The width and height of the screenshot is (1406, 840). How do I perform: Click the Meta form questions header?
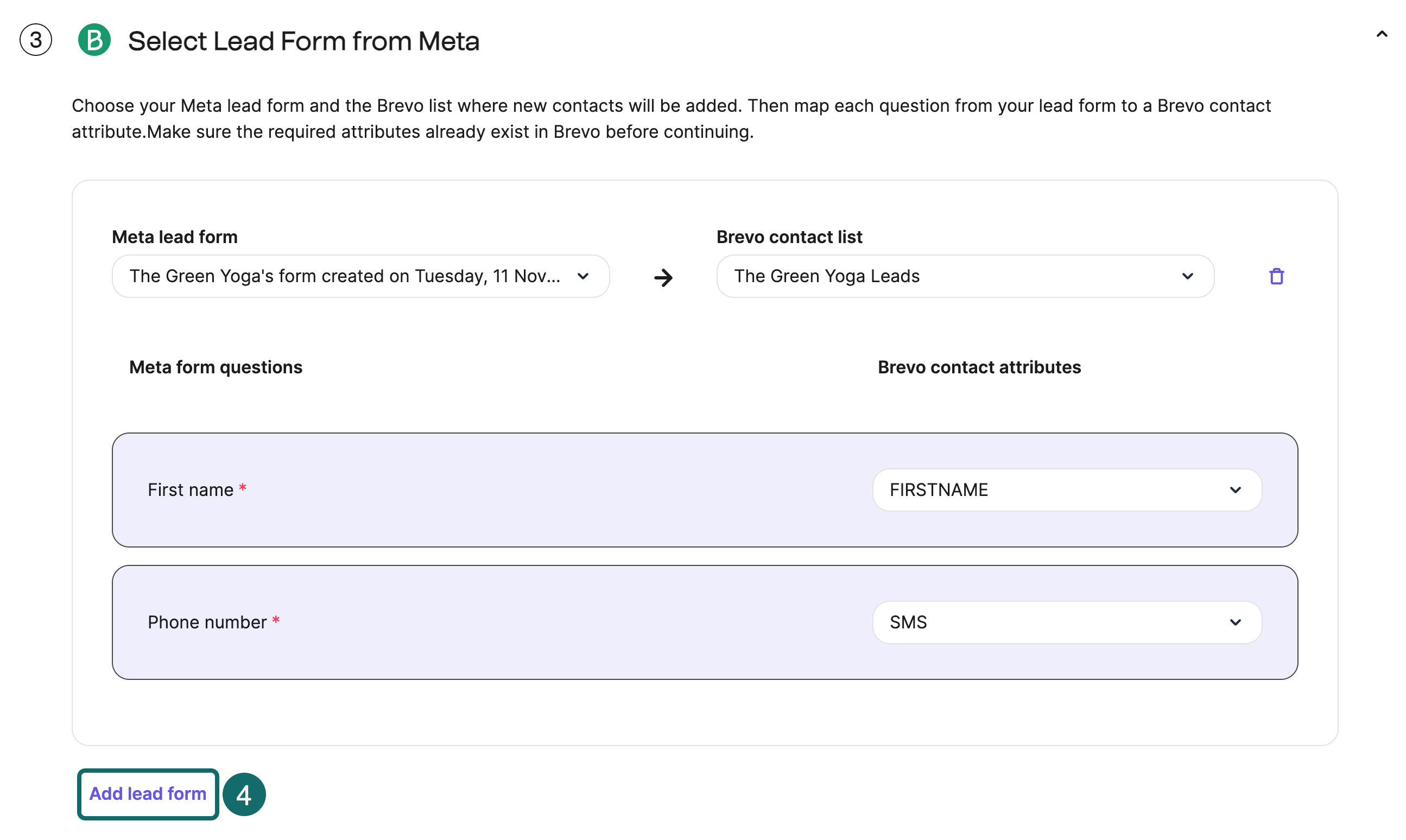[215, 367]
